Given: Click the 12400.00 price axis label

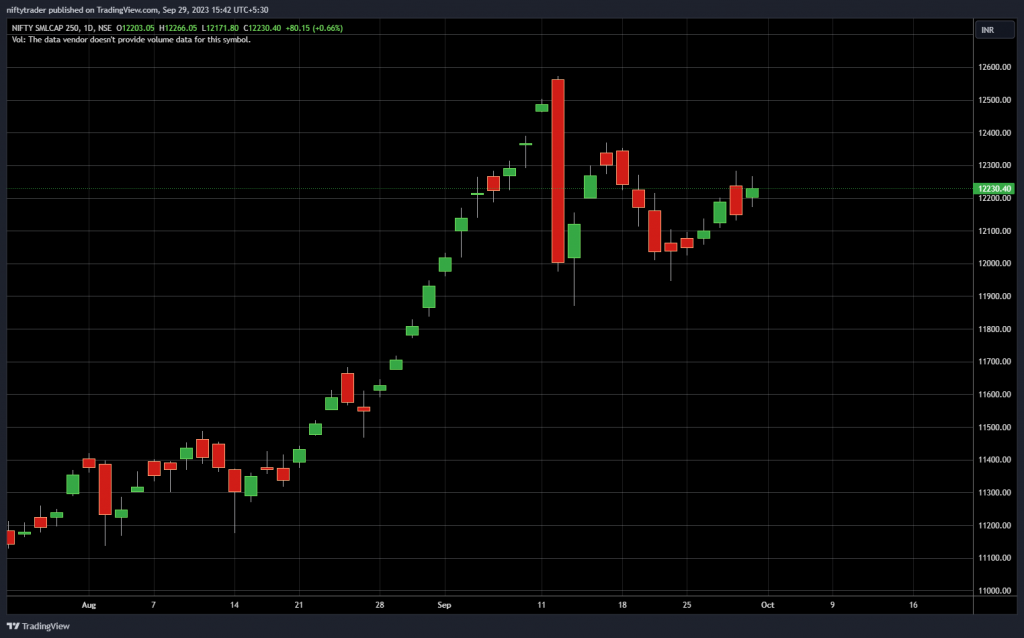Looking at the screenshot, I should point(994,133).
